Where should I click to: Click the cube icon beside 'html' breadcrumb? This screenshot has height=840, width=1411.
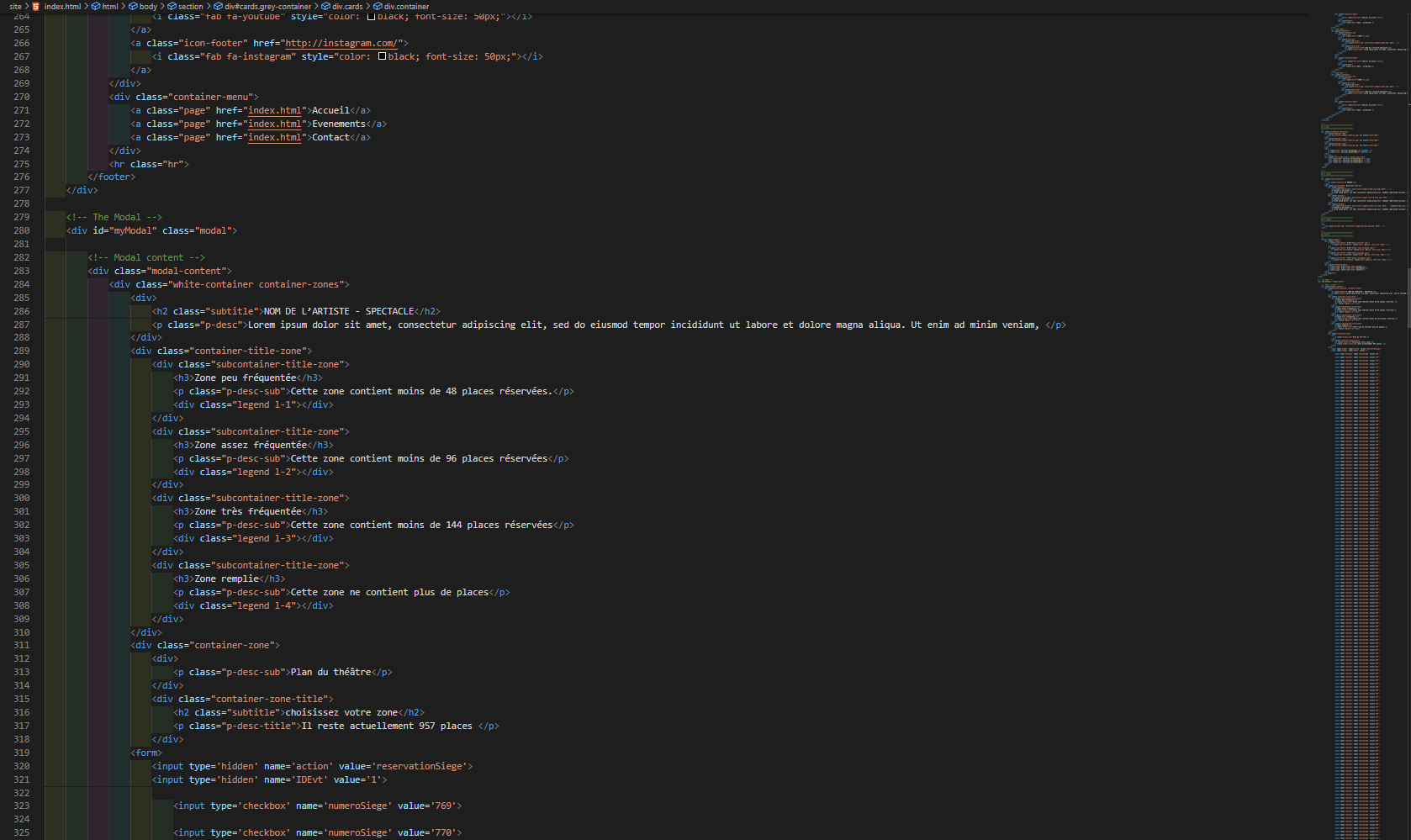click(96, 6)
